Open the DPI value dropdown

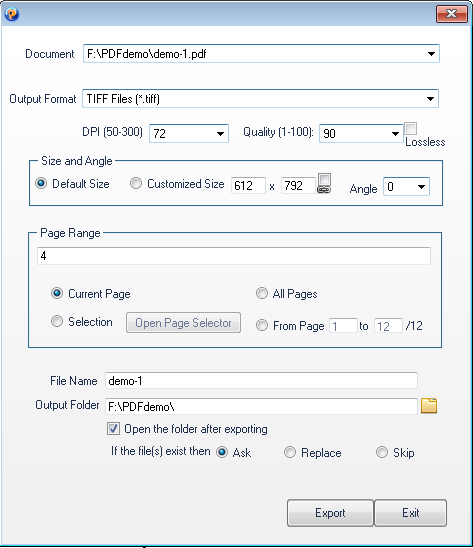(x=220, y=134)
